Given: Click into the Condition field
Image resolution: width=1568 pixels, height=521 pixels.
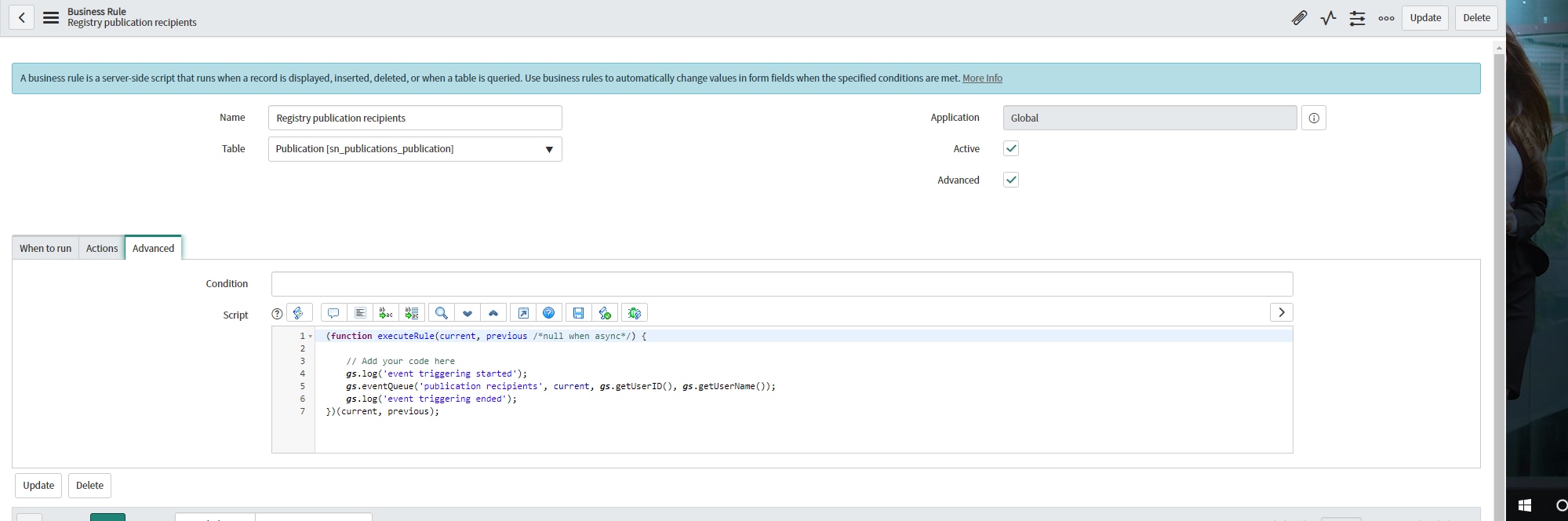Looking at the screenshot, I should click(782, 284).
